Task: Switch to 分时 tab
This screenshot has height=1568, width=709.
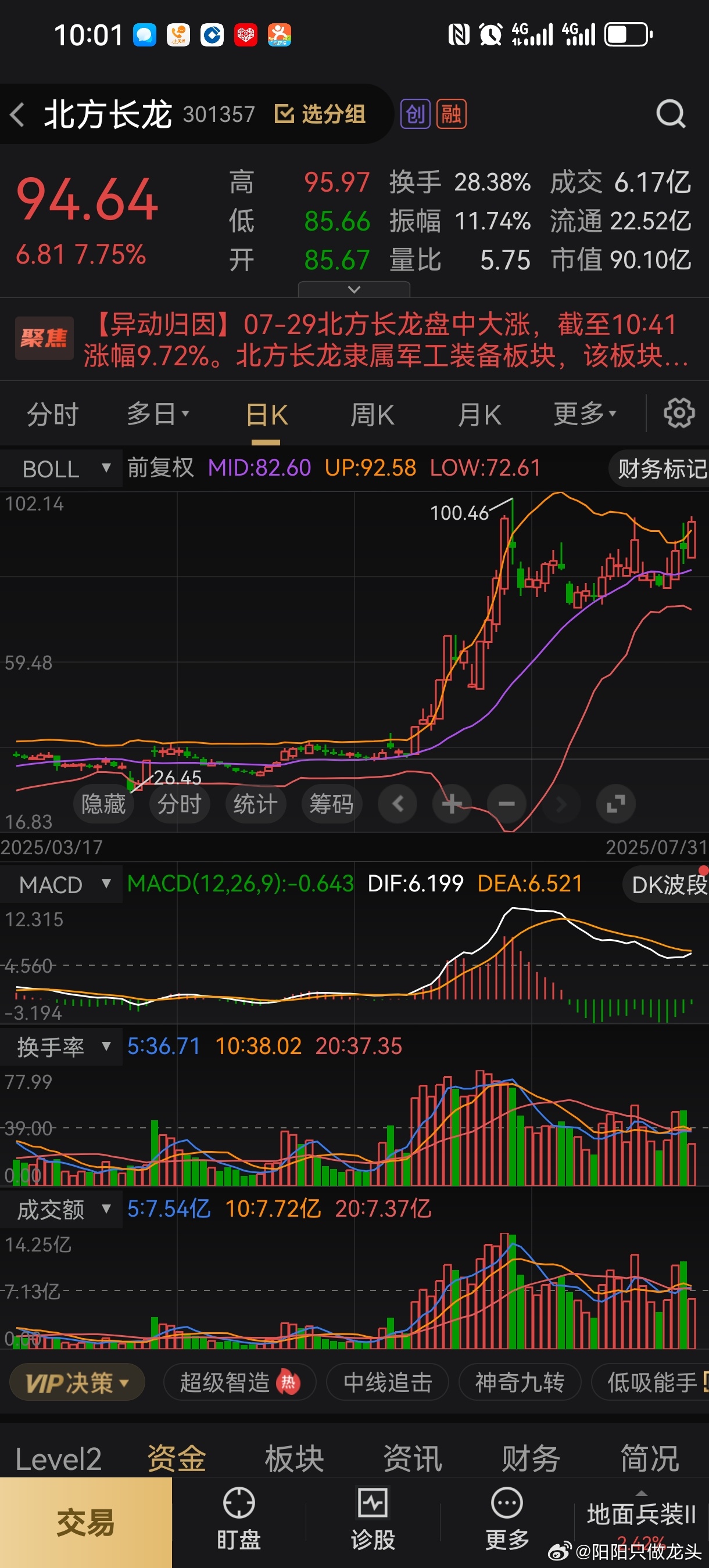Action: click(53, 415)
